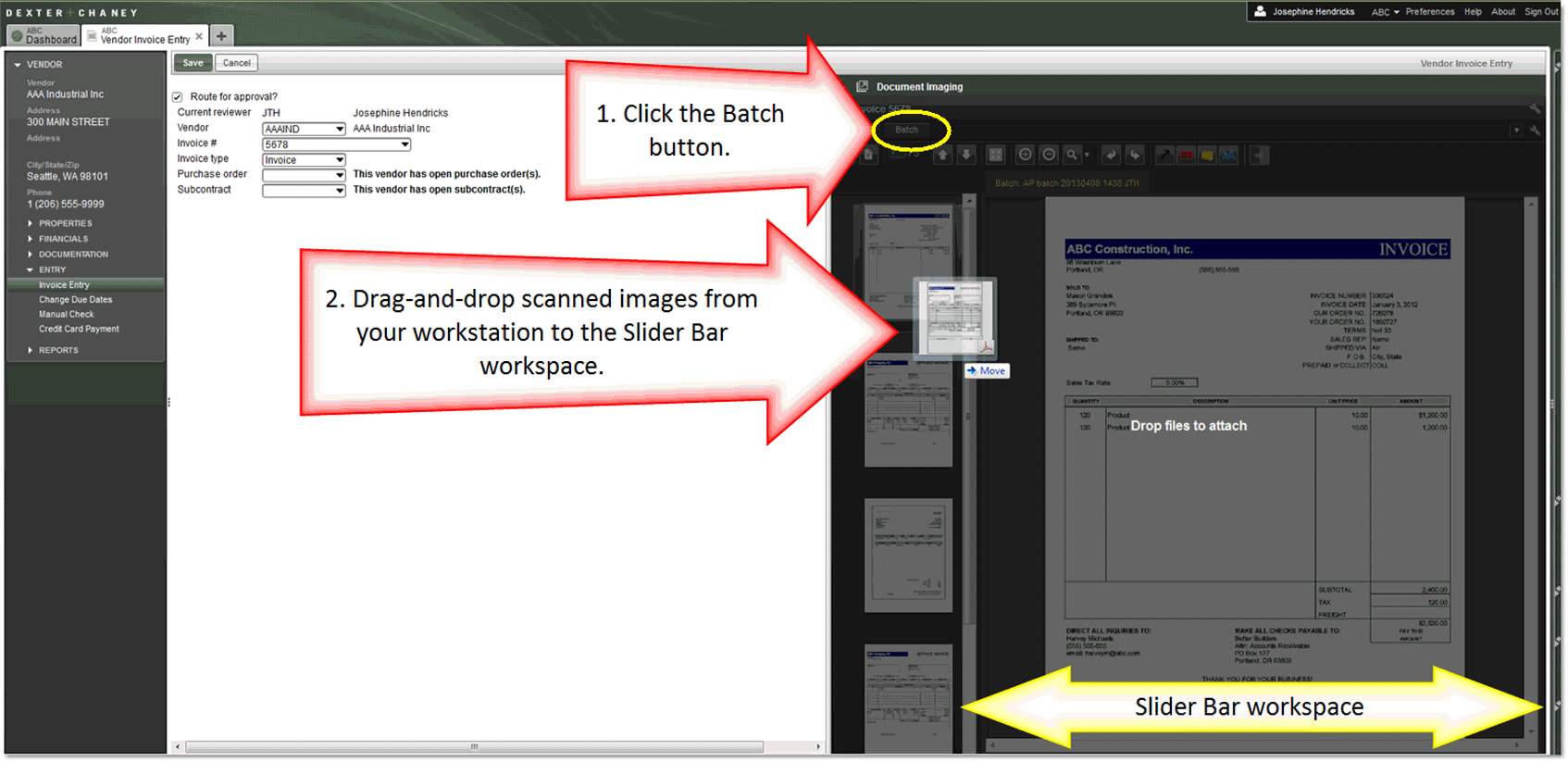1568x762 pixels.
Task: Select the red stamp annotation tool
Action: pos(1186,155)
